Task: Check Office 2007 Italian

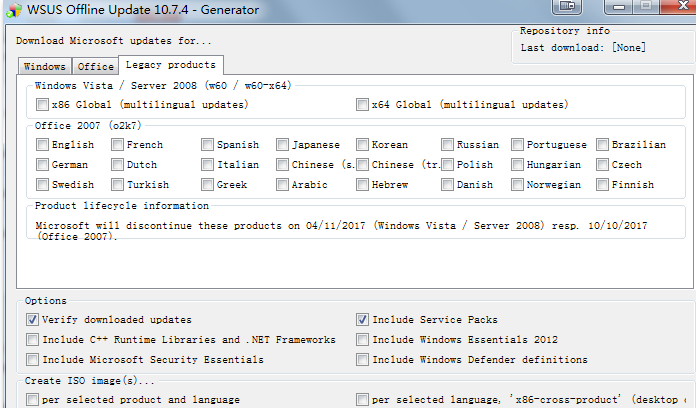Action: (x=207, y=165)
